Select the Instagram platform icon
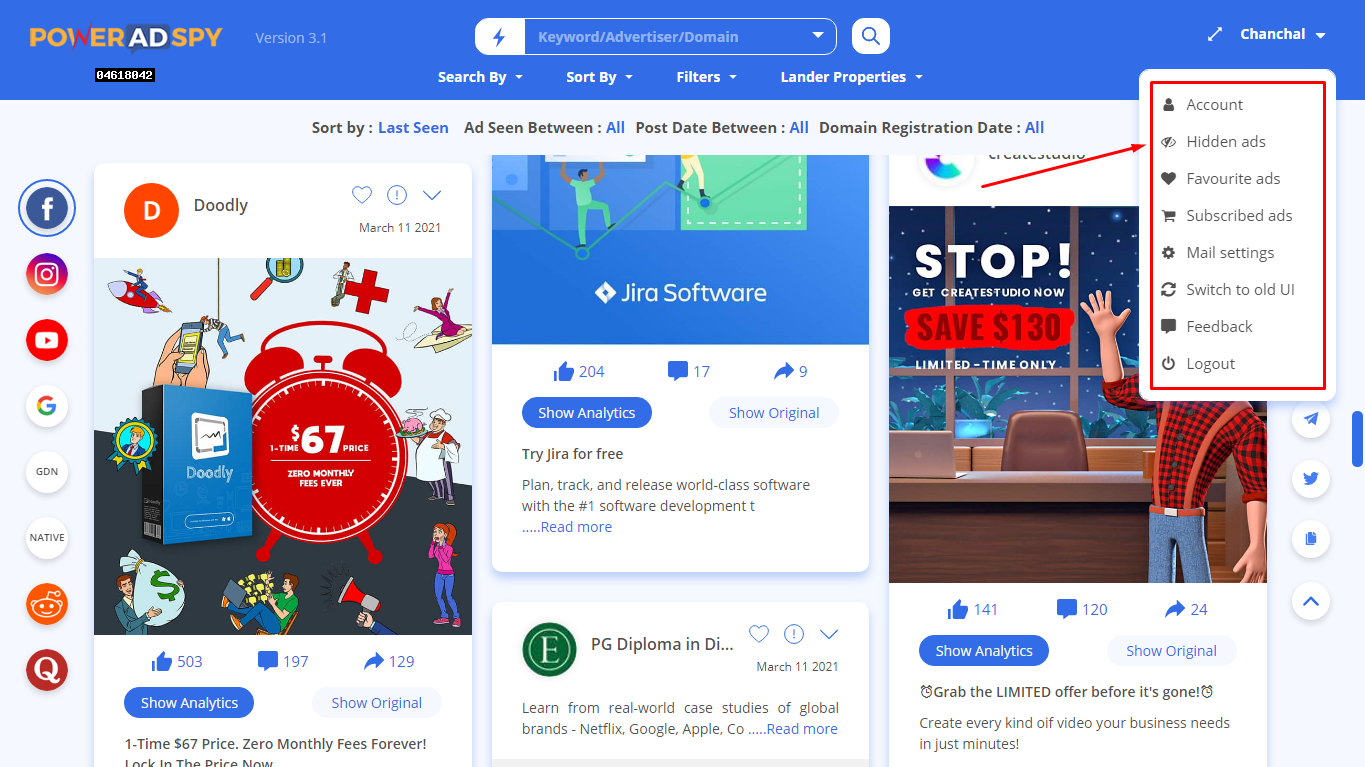This screenshot has height=767, width=1365. tap(47, 274)
